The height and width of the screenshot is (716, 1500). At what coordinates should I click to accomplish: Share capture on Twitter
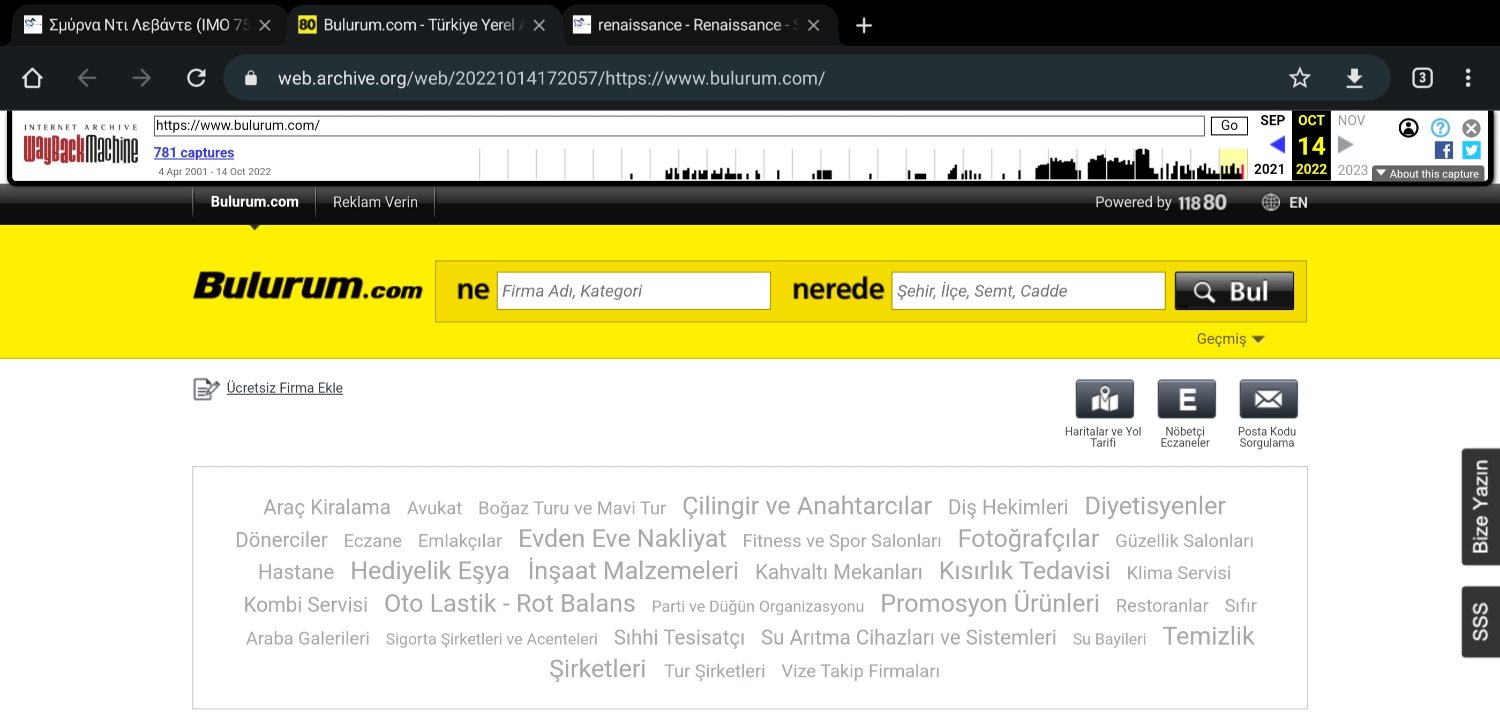(x=1471, y=150)
